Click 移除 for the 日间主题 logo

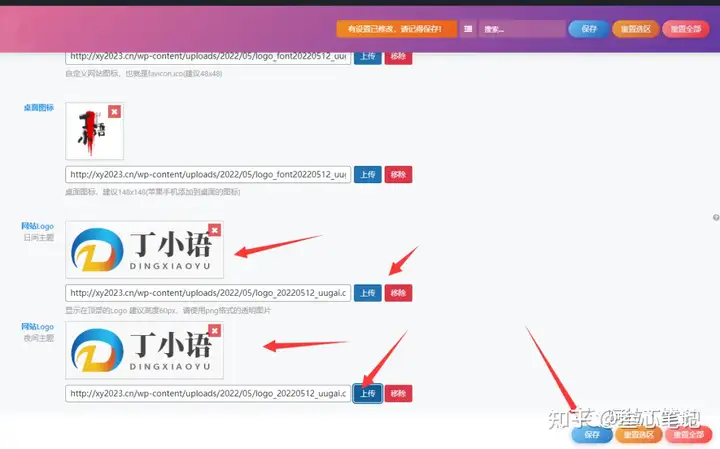[x=398, y=293]
